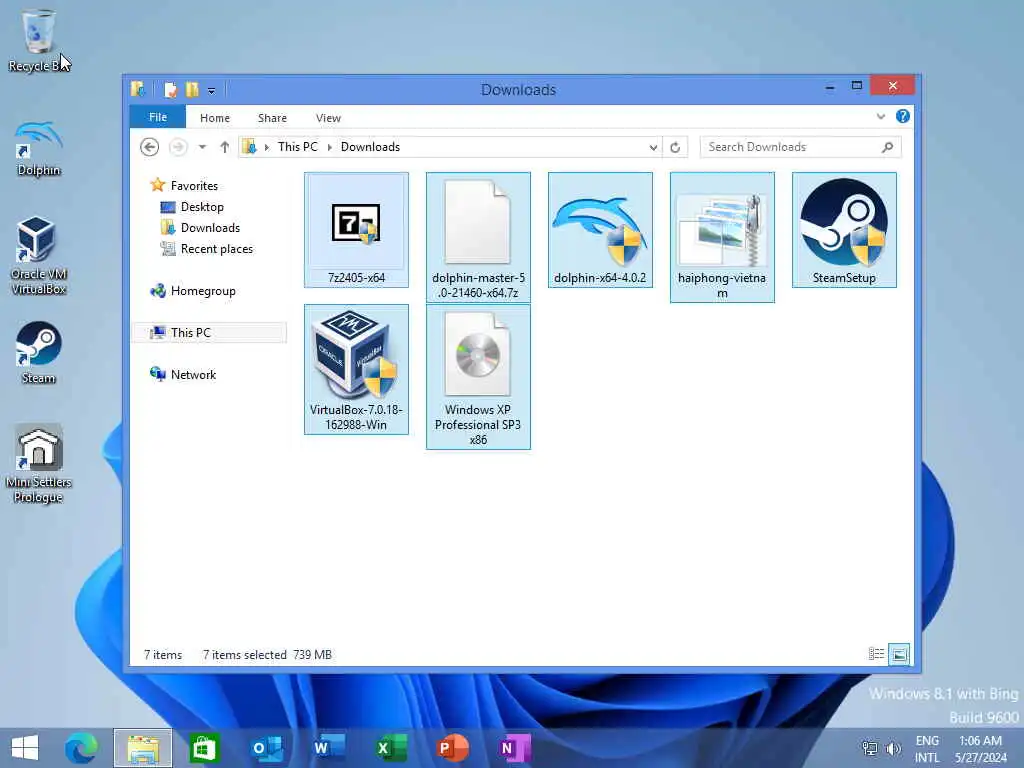Open the Home ribbon tab

tap(215, 118)
